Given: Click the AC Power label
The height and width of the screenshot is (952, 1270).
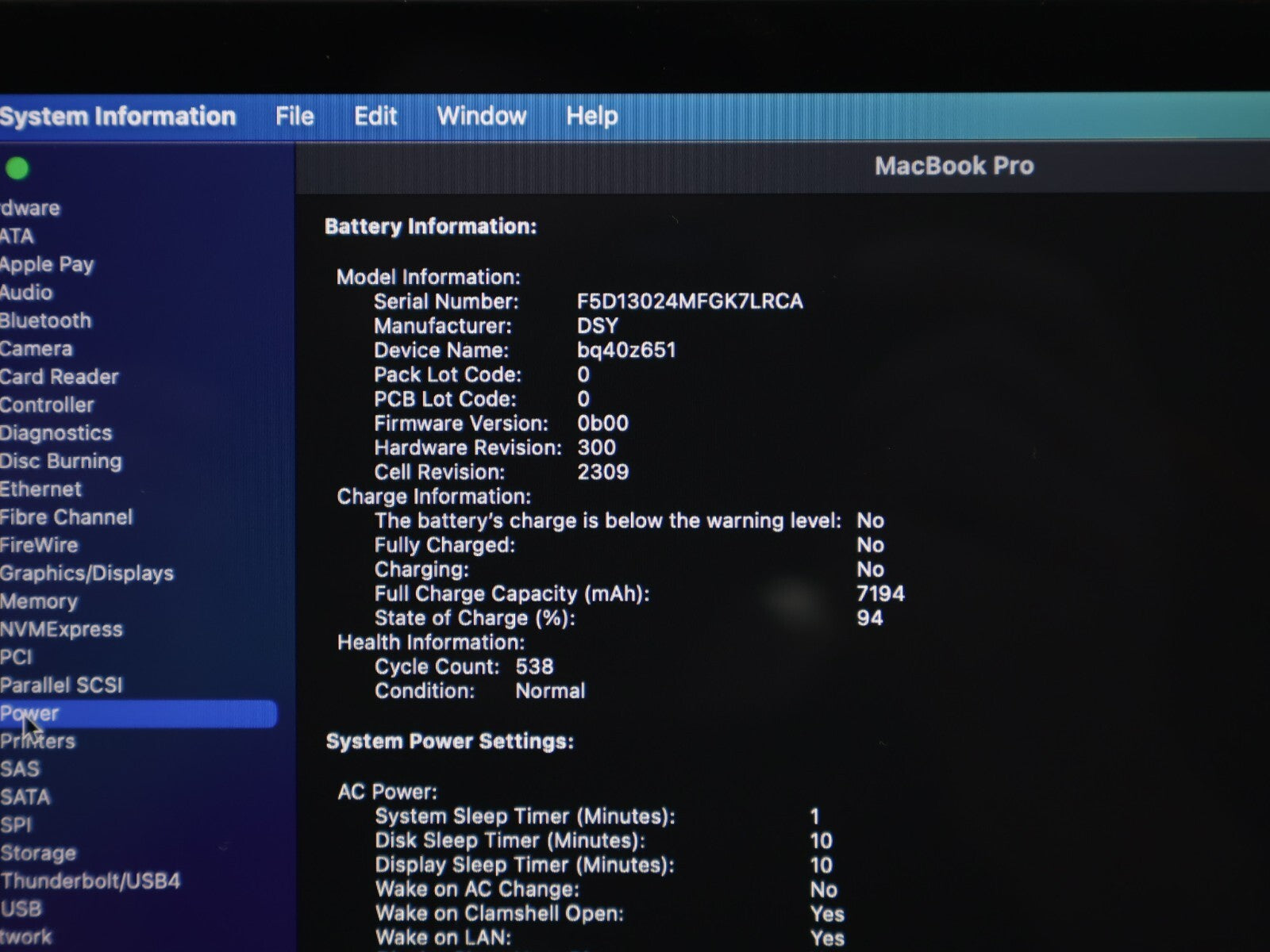Looking at the screenshot, I should pos(387,792).
